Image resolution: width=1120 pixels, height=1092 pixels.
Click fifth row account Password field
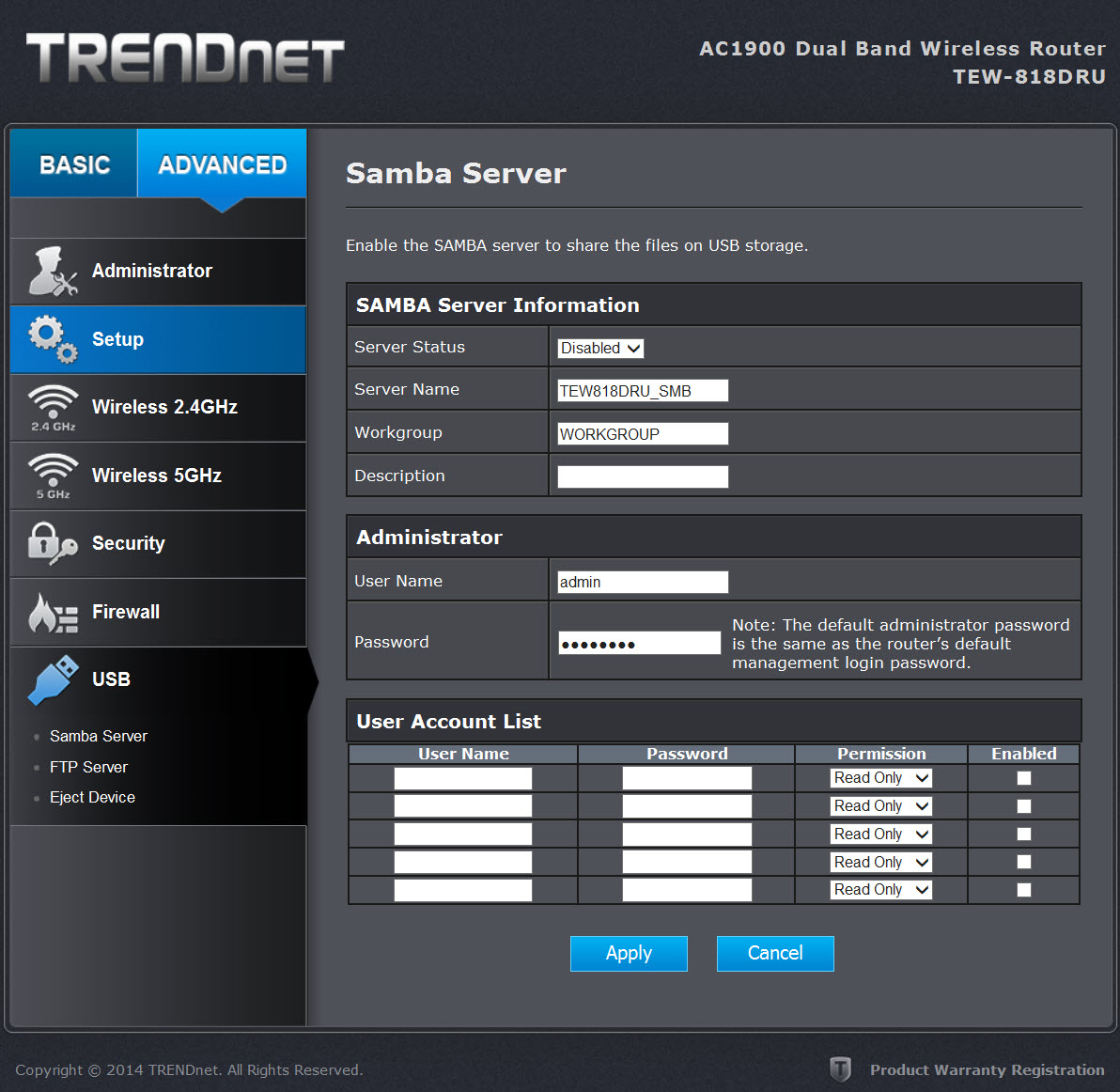tap(687, 890)
